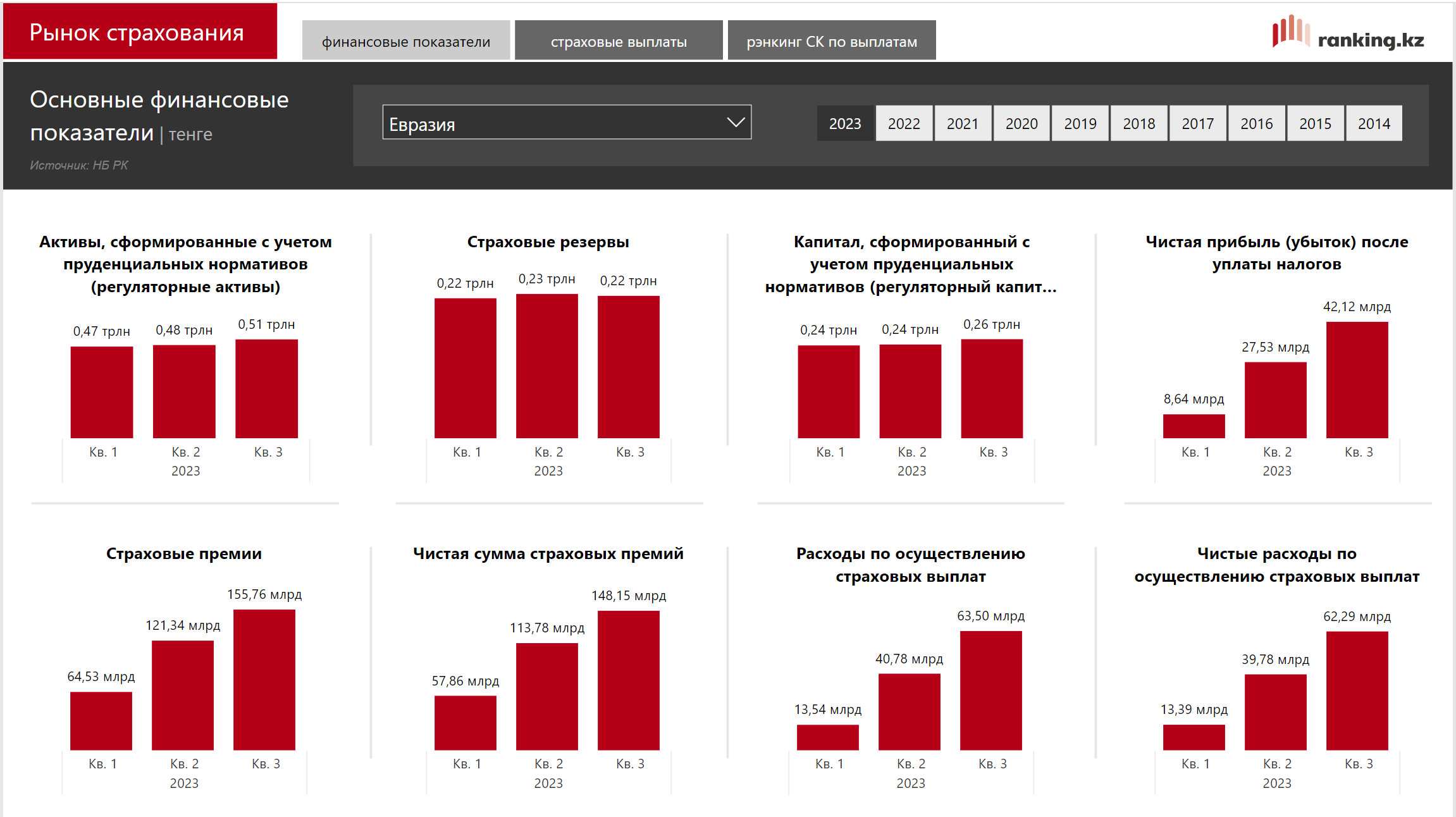
Task: Click the Страховые резервы chart title
Action: pyautogui.click(x=548, y=242)
